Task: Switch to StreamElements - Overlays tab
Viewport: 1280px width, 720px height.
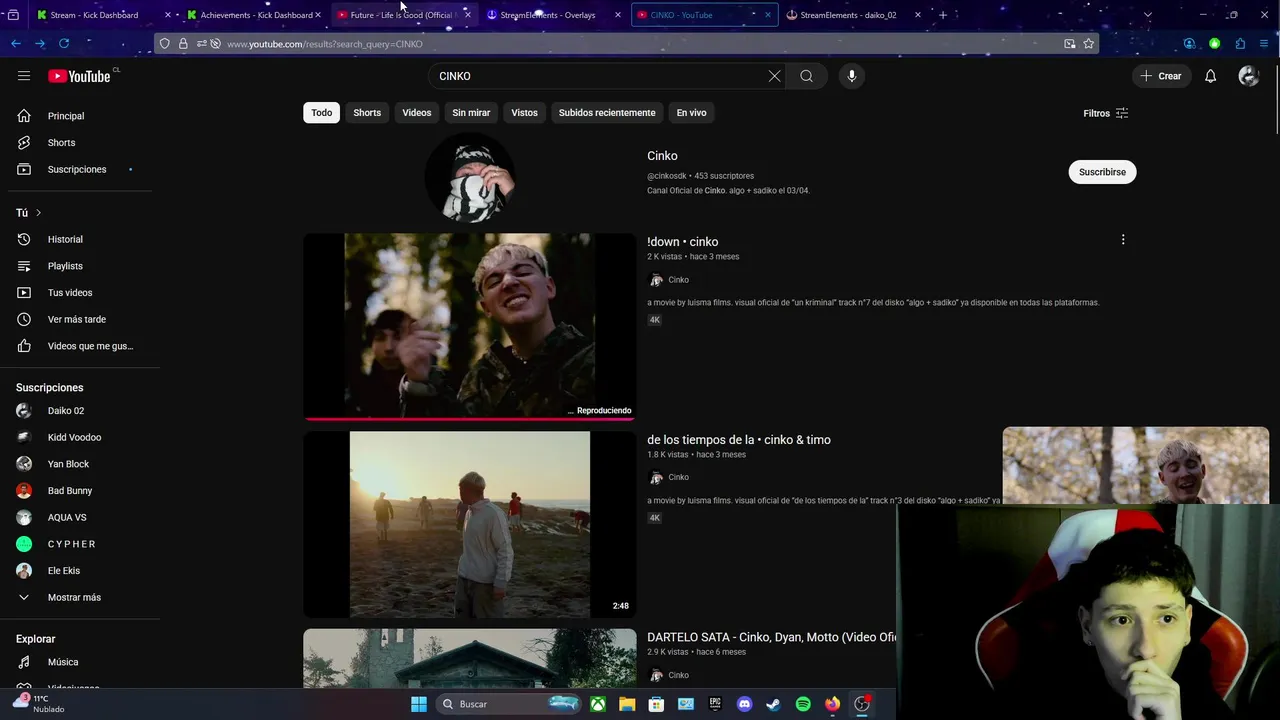Action: coord(554,15)
